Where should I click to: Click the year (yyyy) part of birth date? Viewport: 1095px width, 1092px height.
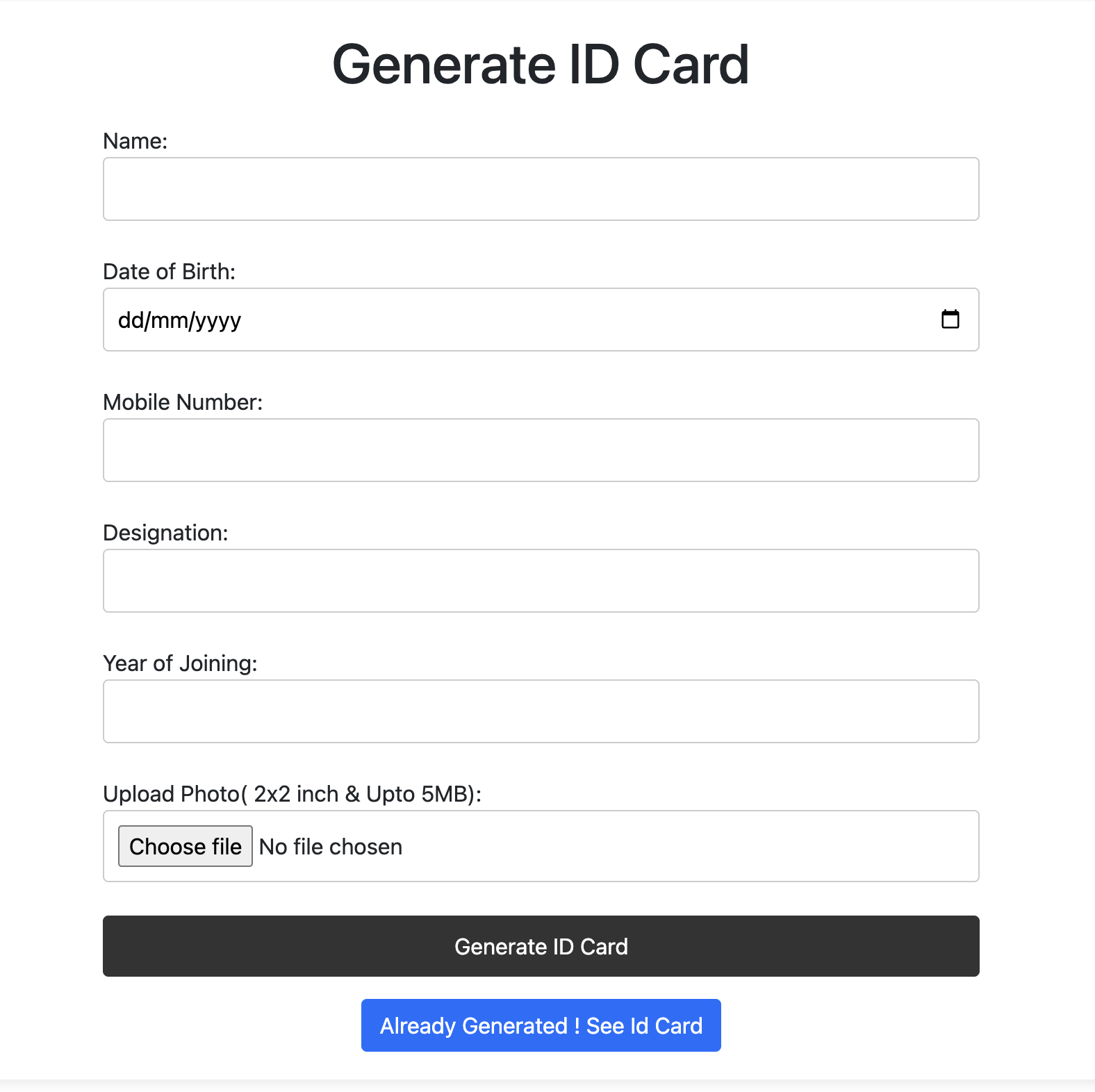point(217,320)
